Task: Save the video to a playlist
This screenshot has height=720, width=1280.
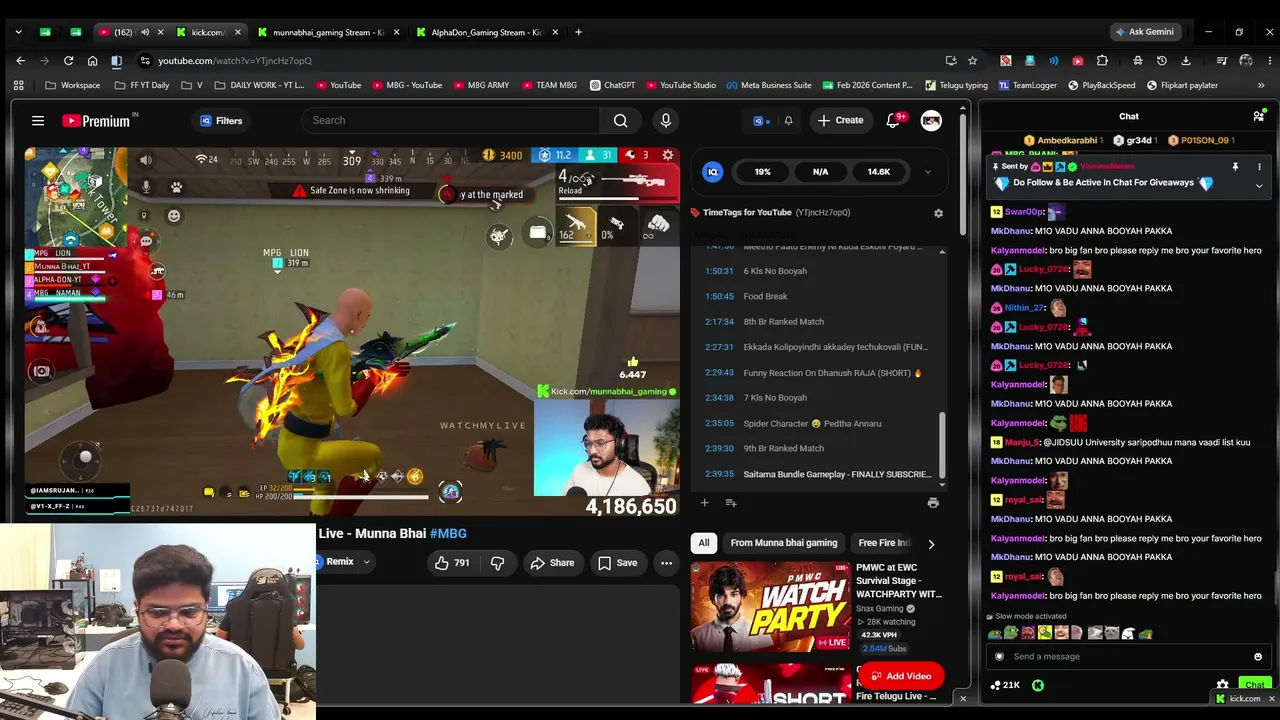Action: point(617,563)
